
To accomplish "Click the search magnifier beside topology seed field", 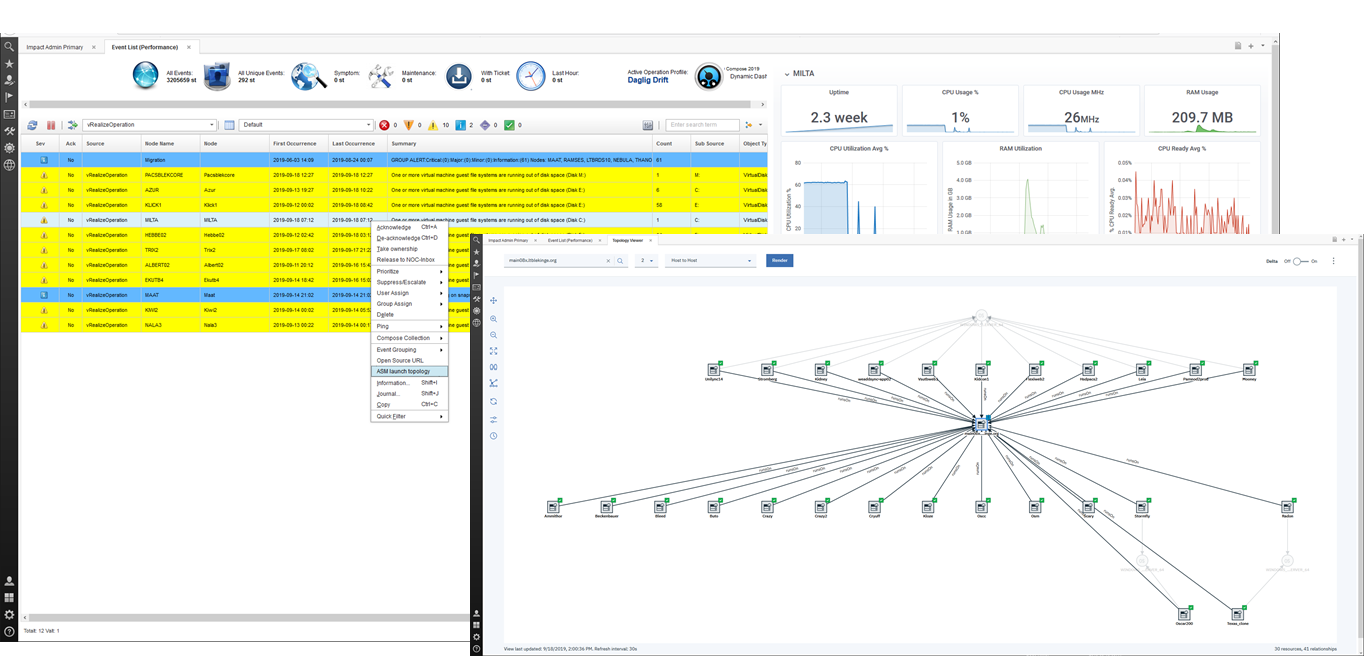I will 621,261.
